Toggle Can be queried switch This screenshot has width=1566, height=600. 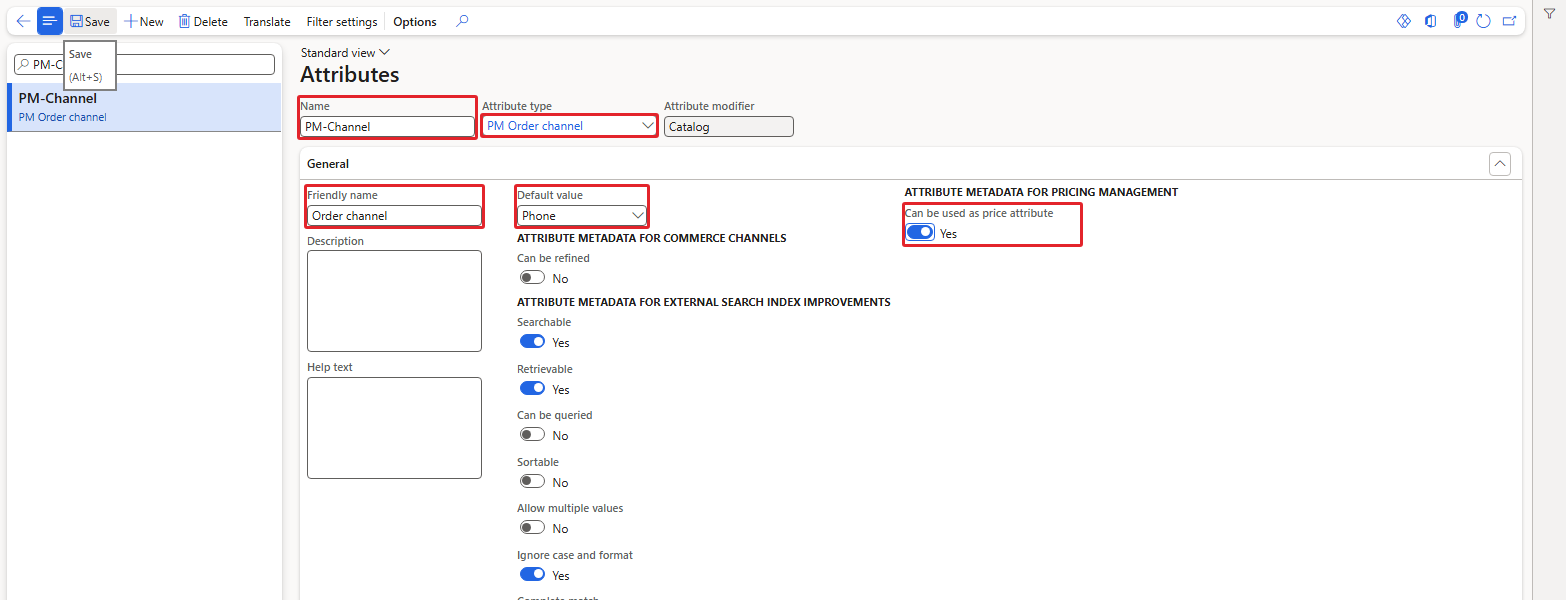532,435
